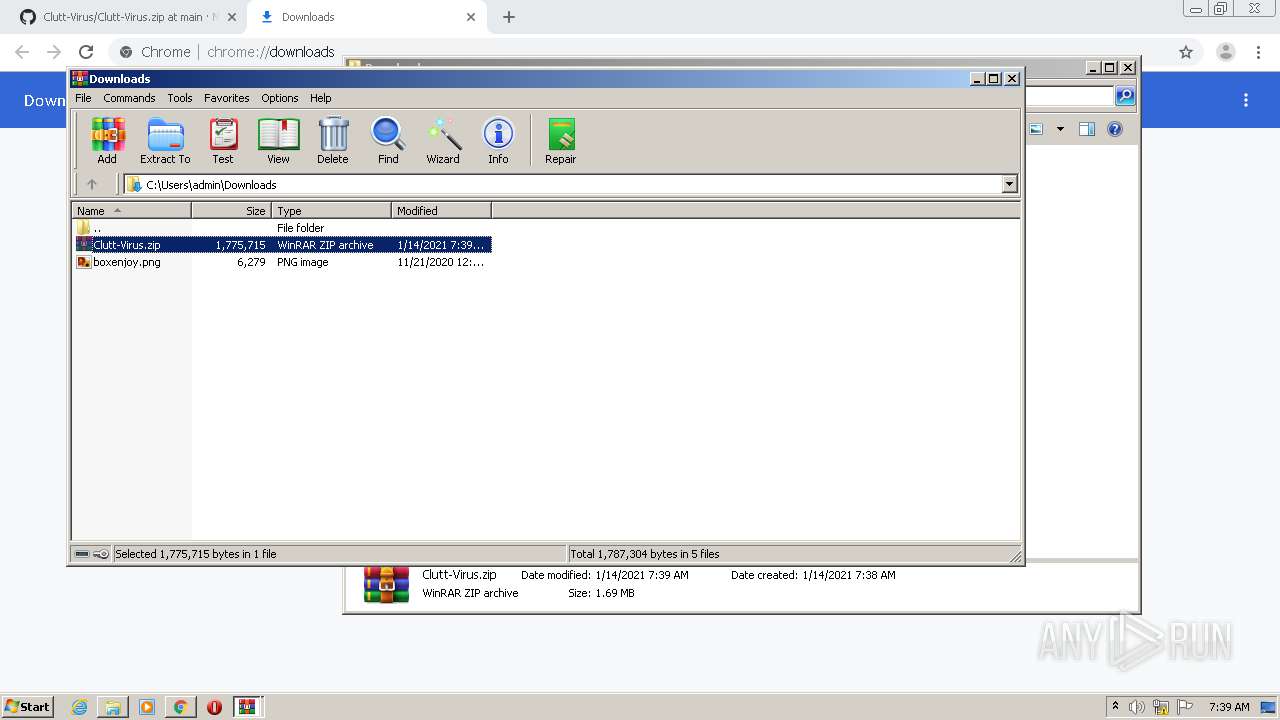Viewport: 1280px width, 720px height.
Task: Select boxenjoy.png in file list
Action: pyautogui.click(x=282, y=262)
